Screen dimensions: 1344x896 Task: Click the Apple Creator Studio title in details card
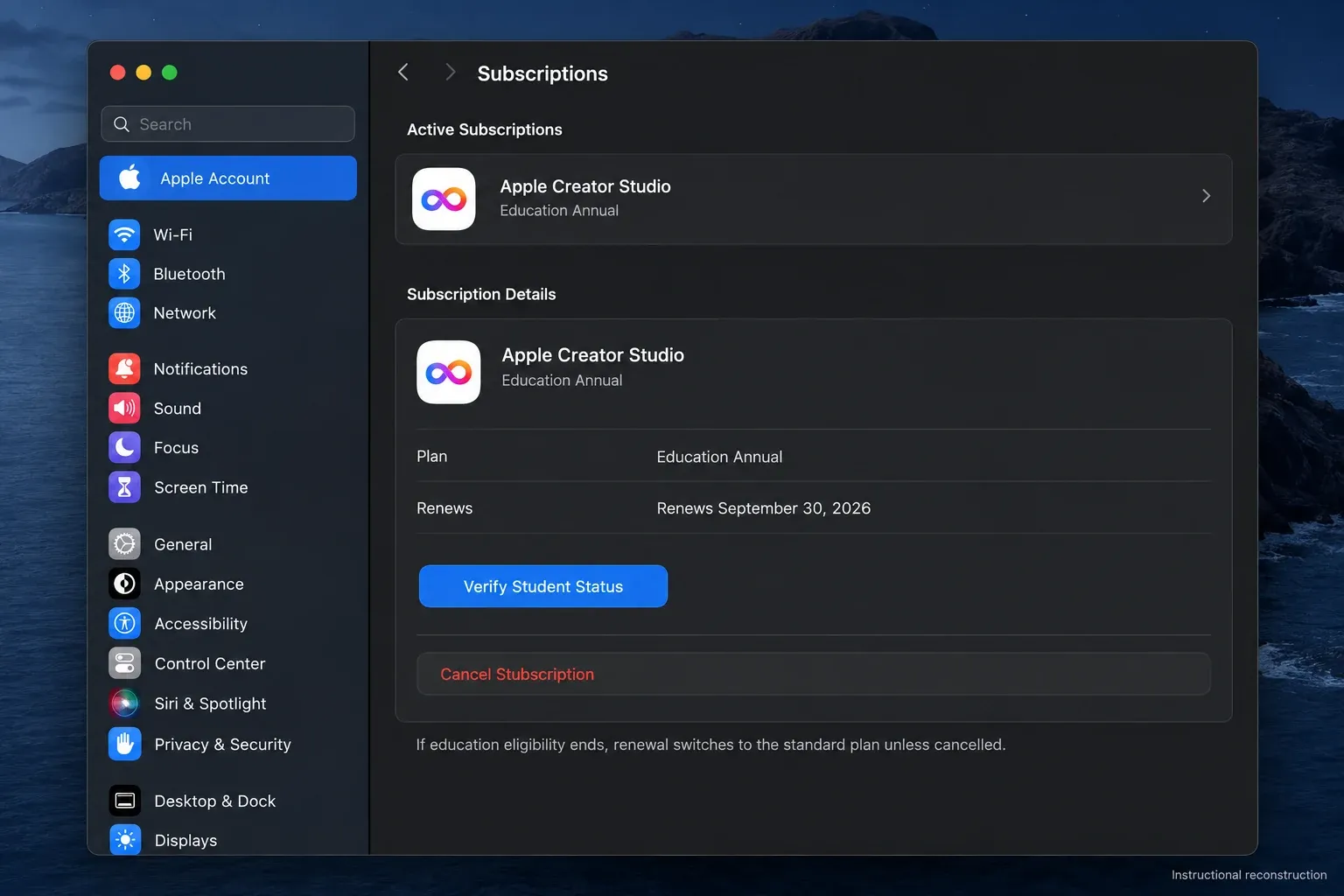[x=592, y=355]
